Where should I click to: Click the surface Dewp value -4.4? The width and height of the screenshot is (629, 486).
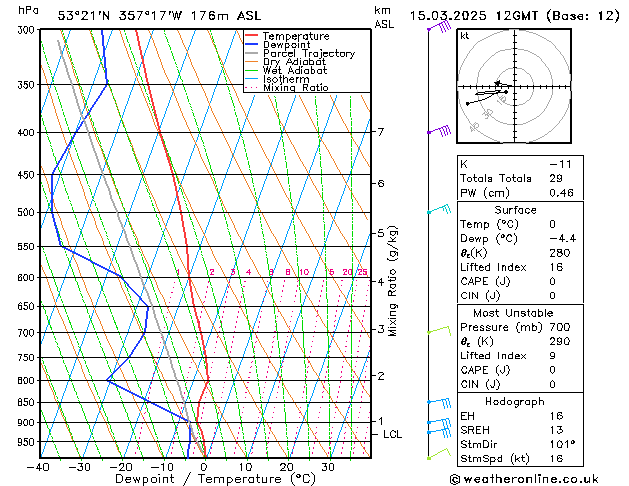(x=562, y=239)
